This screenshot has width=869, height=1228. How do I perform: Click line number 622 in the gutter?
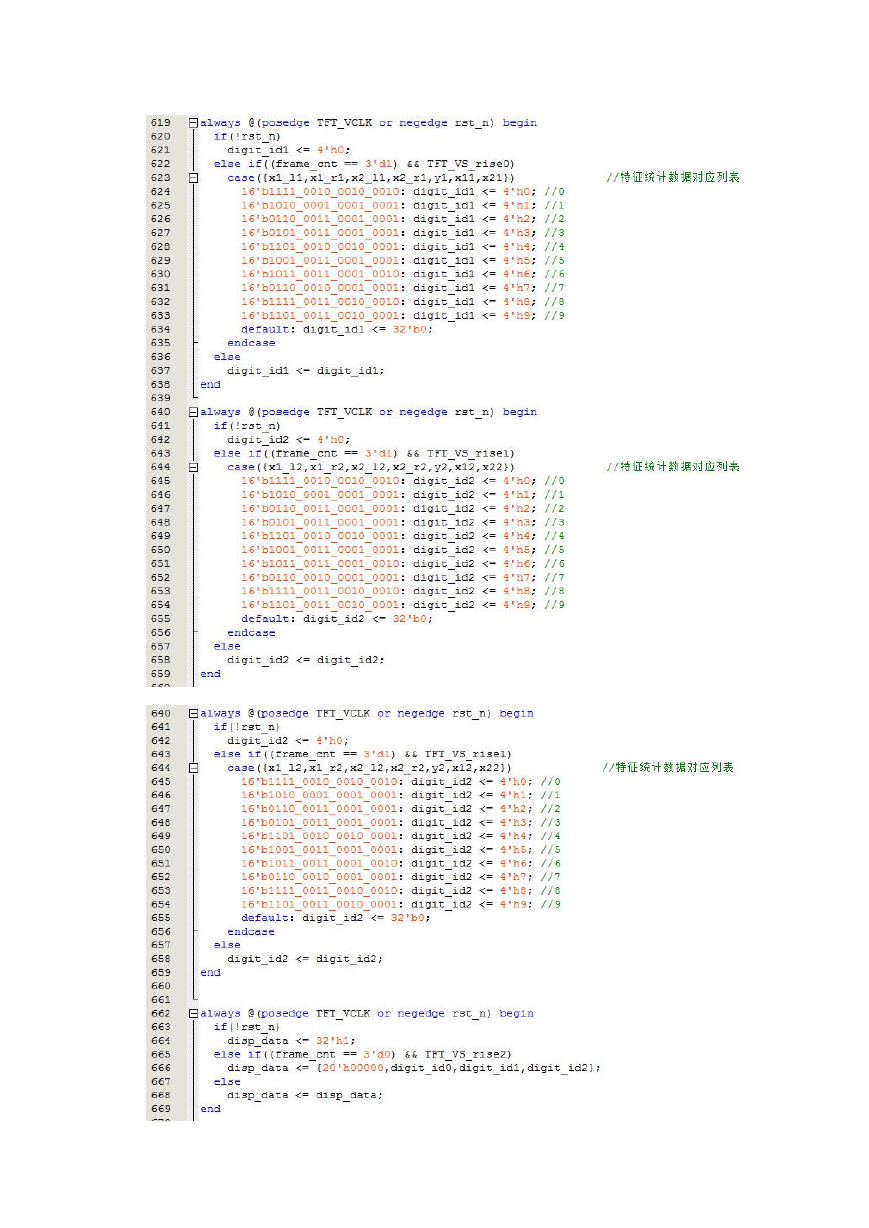[x=159, y=163]
